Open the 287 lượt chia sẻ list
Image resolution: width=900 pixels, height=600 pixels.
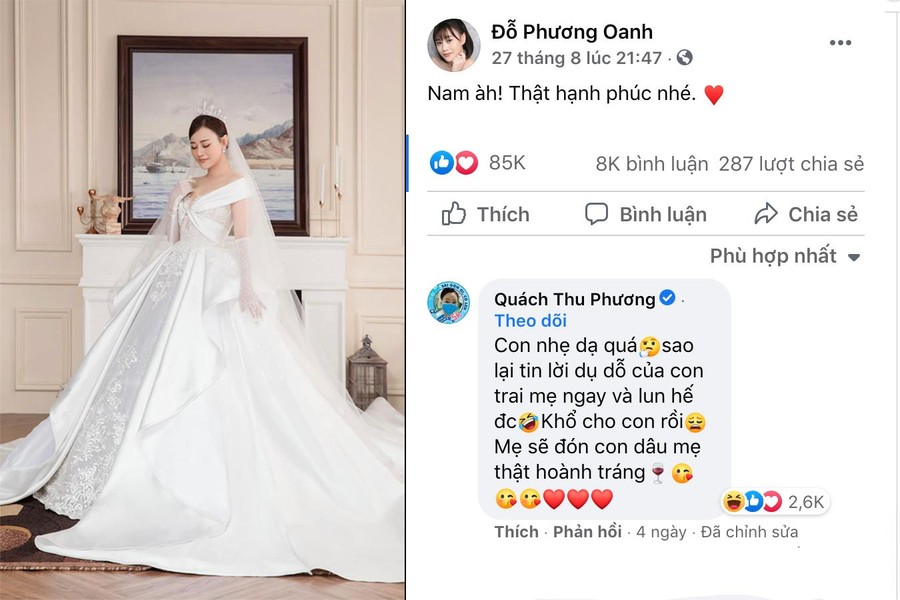(791, 164)
